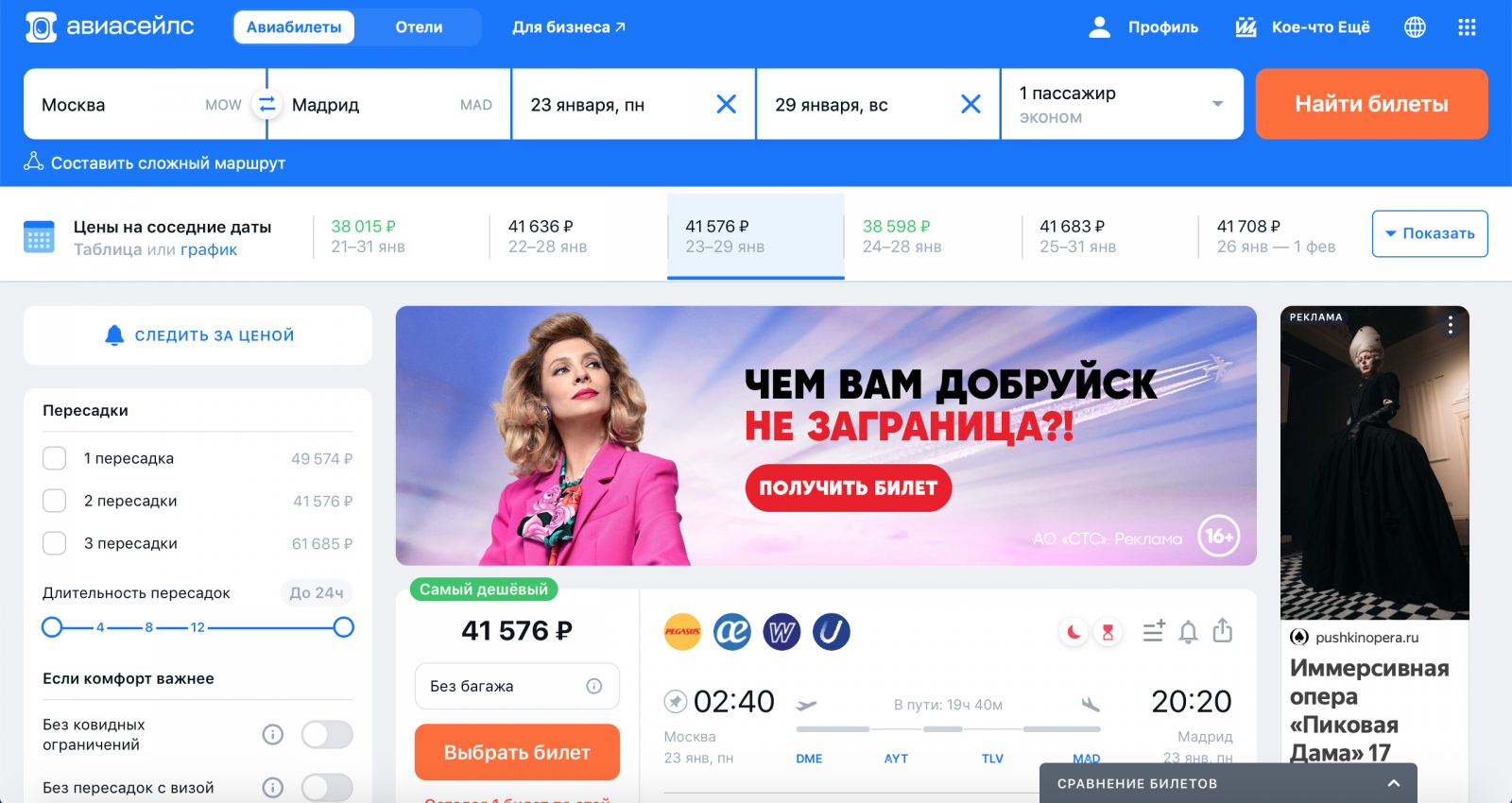The width and height of the screenshot is (1512, 803).
Task: Enable Без ковидных ограничений toggle
Action: 327,734
